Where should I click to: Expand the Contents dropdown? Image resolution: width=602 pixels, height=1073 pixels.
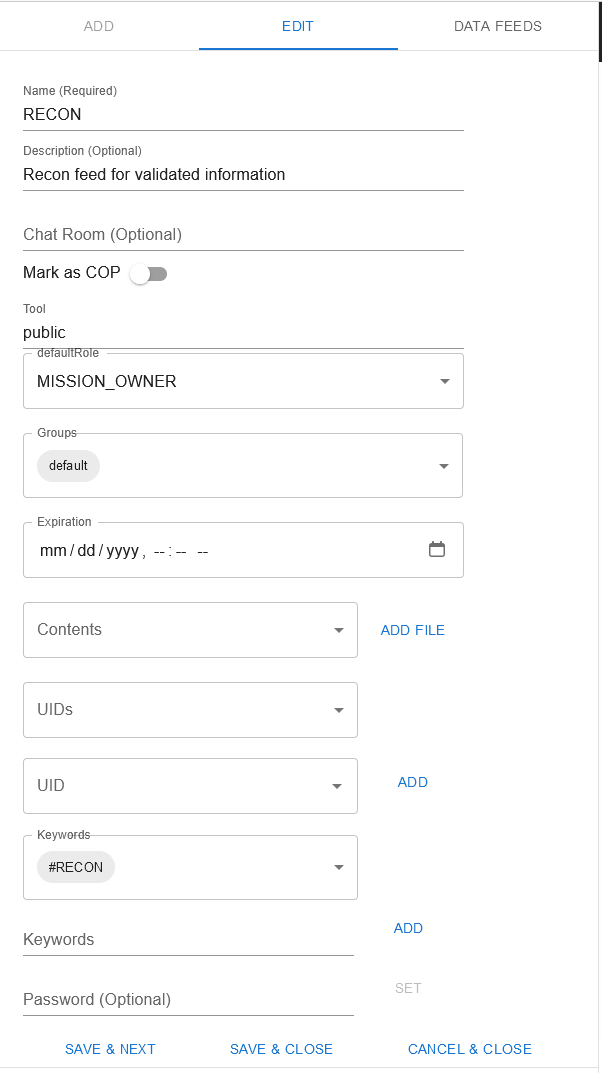tap(338, 630)
